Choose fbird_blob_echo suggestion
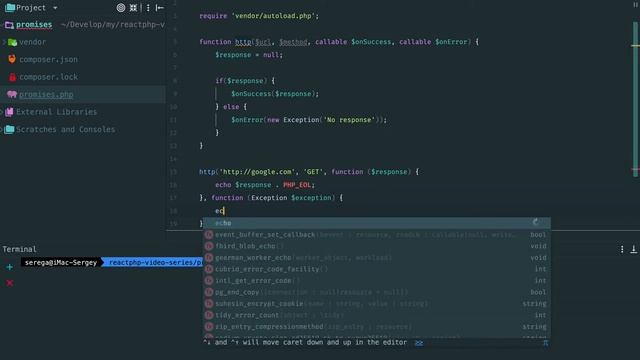 pos(377,246)
